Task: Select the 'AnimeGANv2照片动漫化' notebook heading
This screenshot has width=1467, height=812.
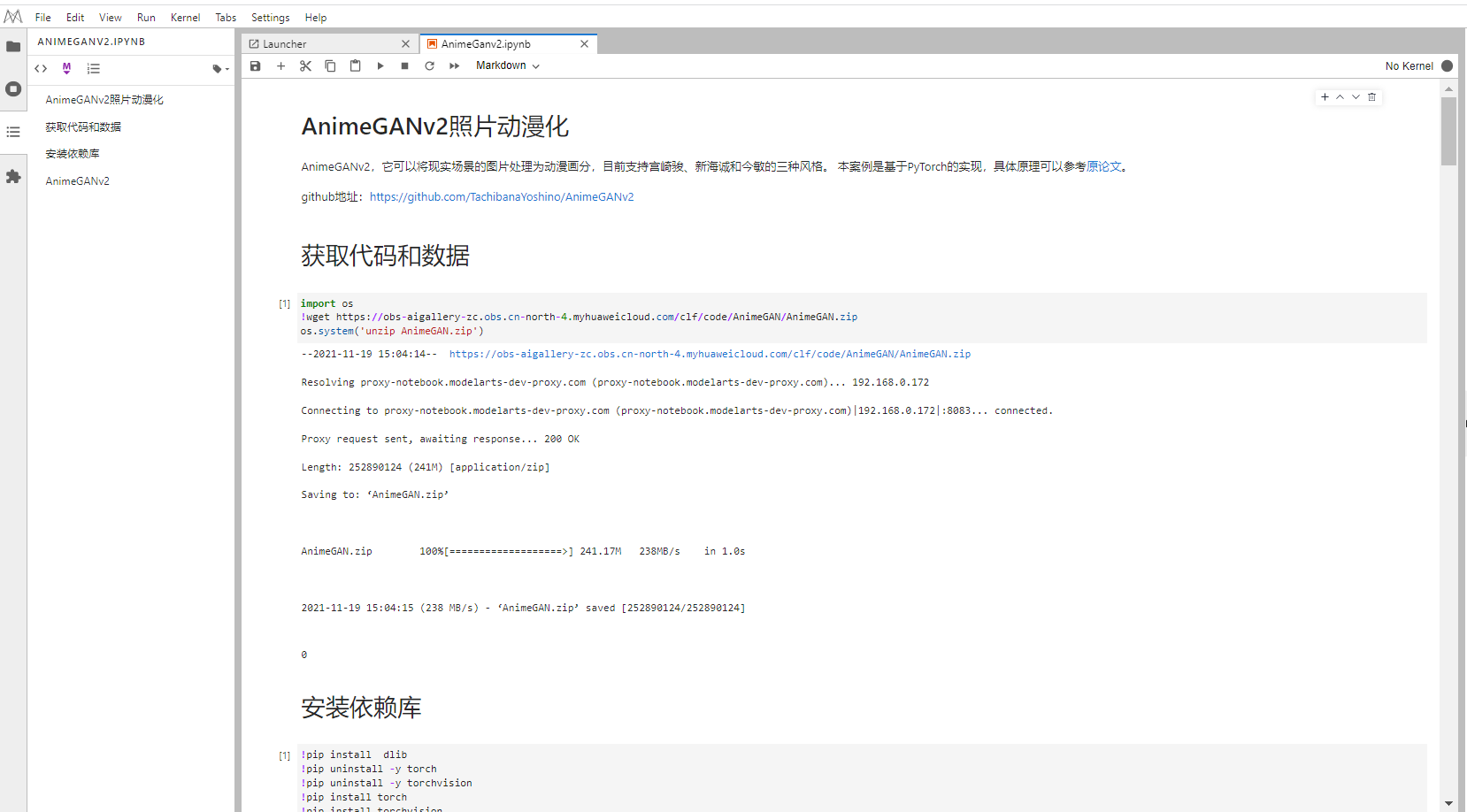Action: (x=435, y=126)
